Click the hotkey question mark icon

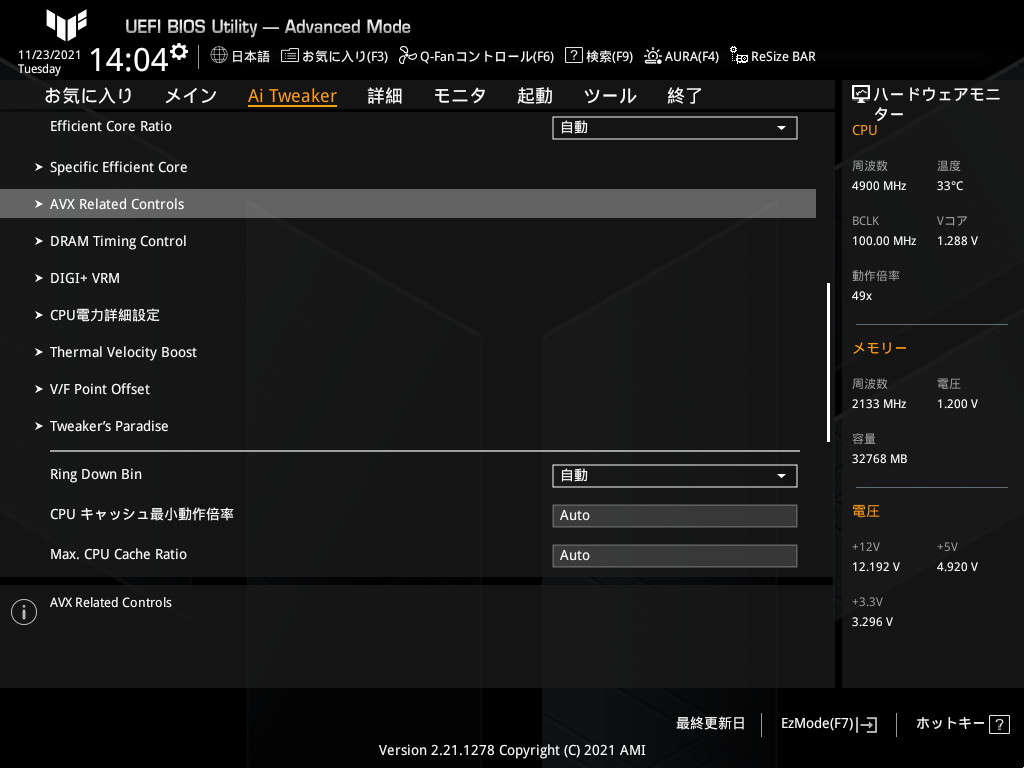tap(999, 724)
